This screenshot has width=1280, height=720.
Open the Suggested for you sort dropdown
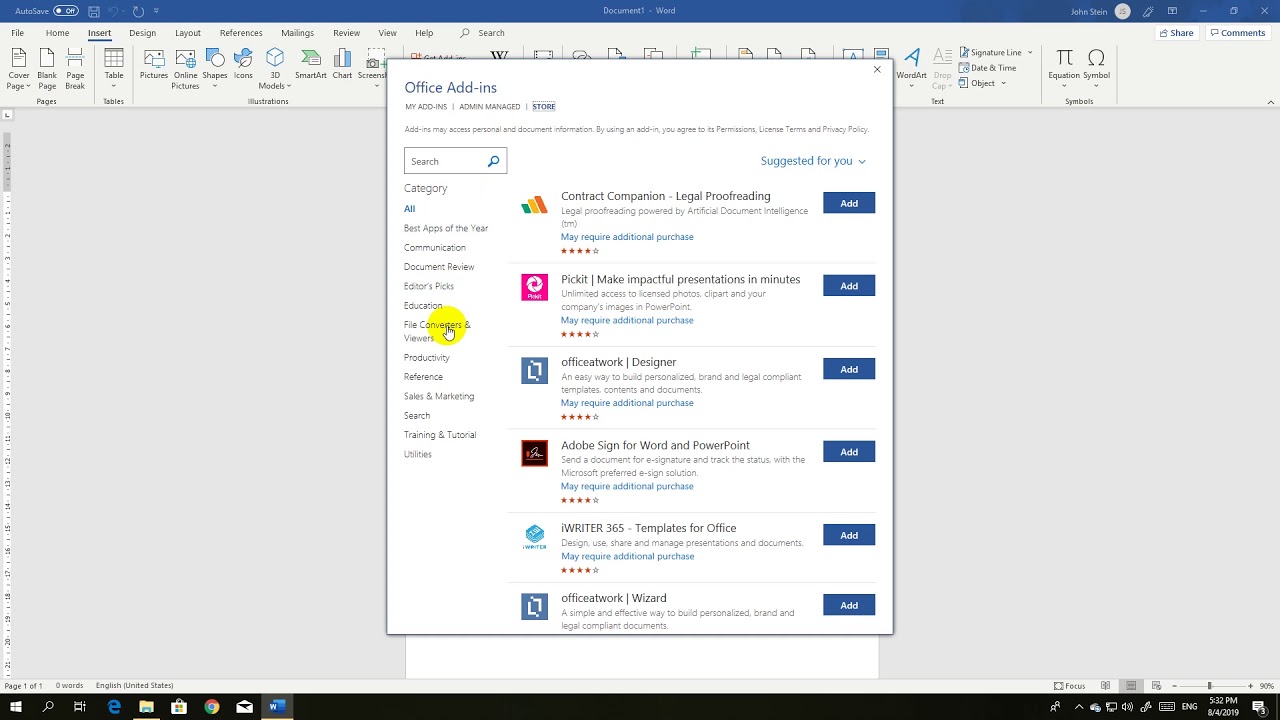point(813,161)
